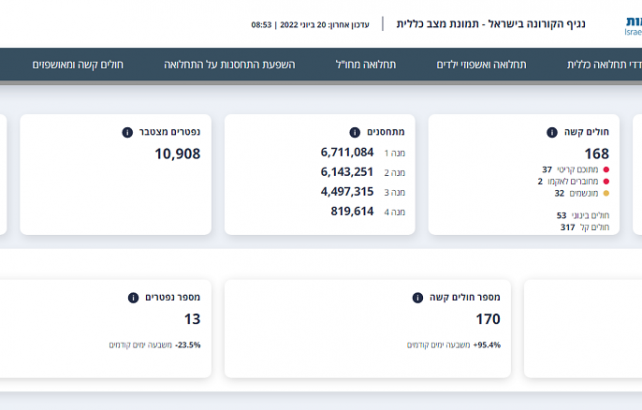Click info icon beside top 'חולים קשה' card title

[552, 132]
